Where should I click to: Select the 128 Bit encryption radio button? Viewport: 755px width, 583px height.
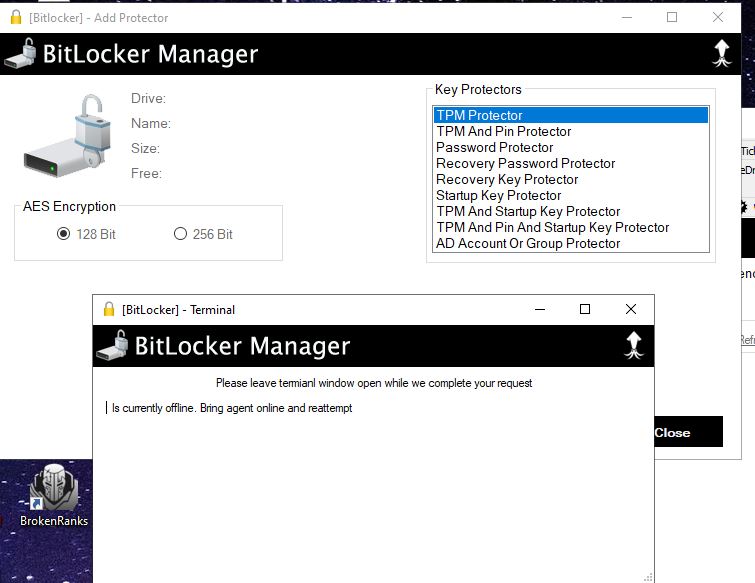(x=64, y=234)
